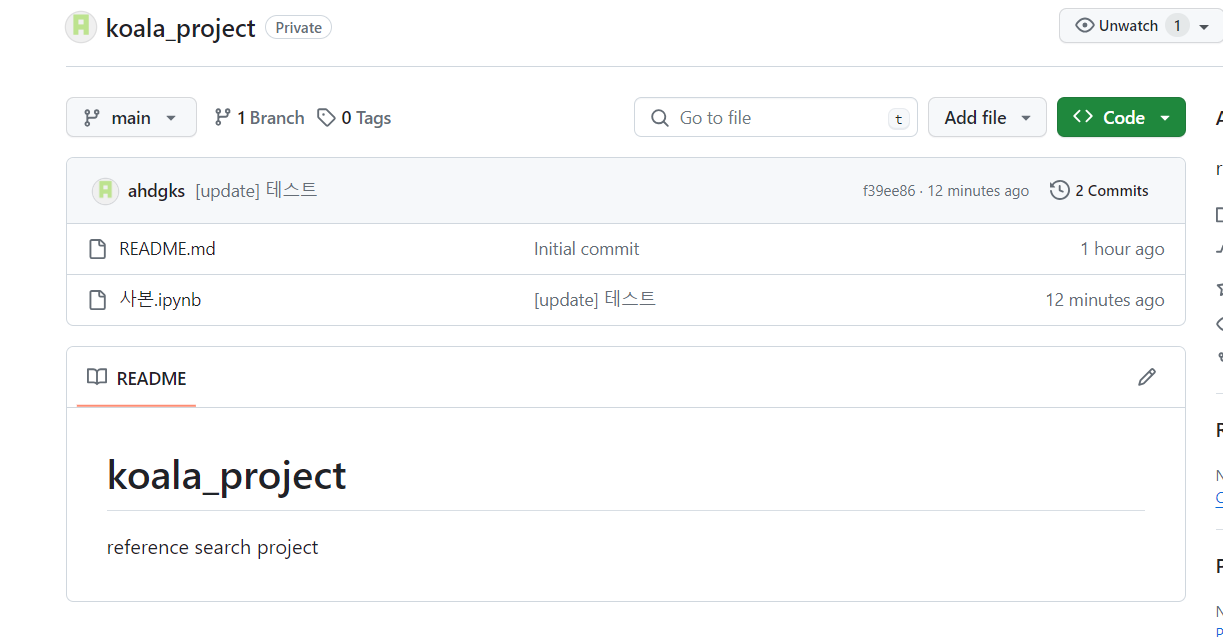Expand the Unwatch notification options arrow
The image size is (1223, 637).
(x=1203, y=26)
